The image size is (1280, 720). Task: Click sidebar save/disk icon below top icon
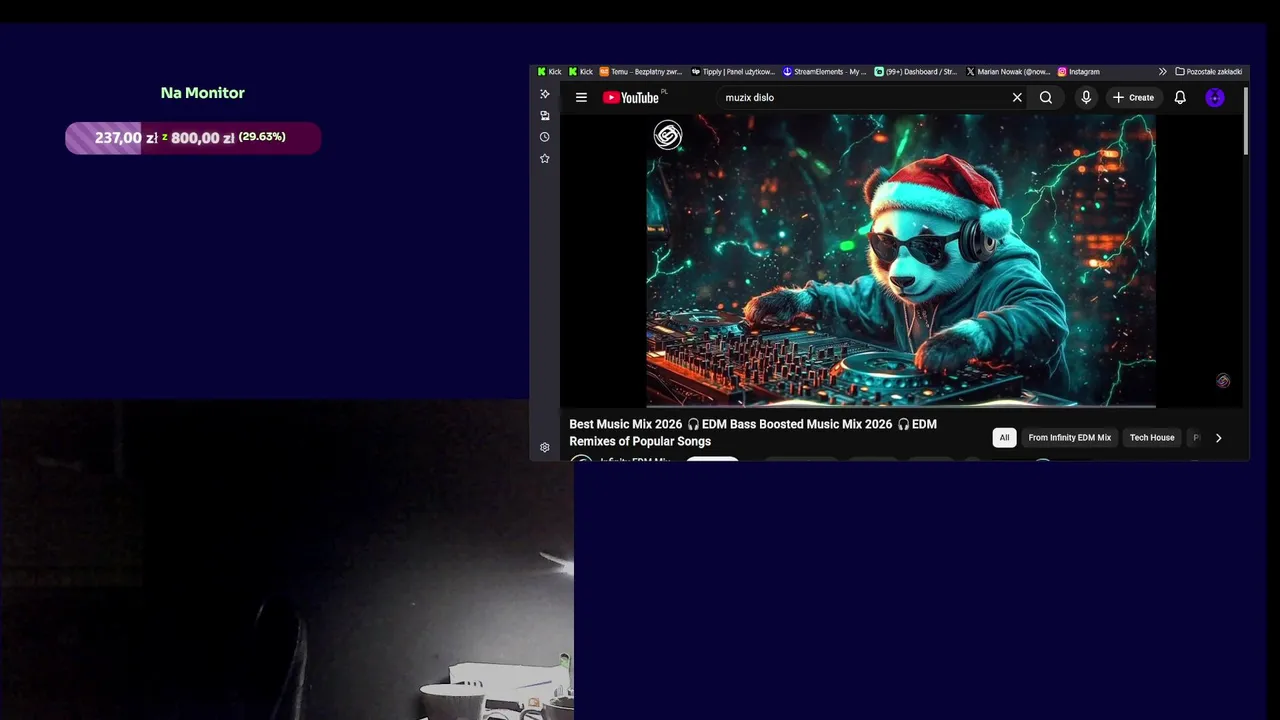pos(545,115)
